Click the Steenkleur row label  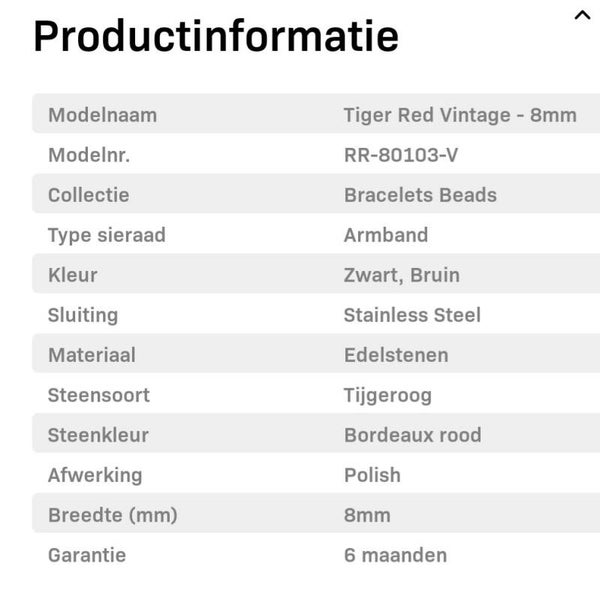click(98, 435)
